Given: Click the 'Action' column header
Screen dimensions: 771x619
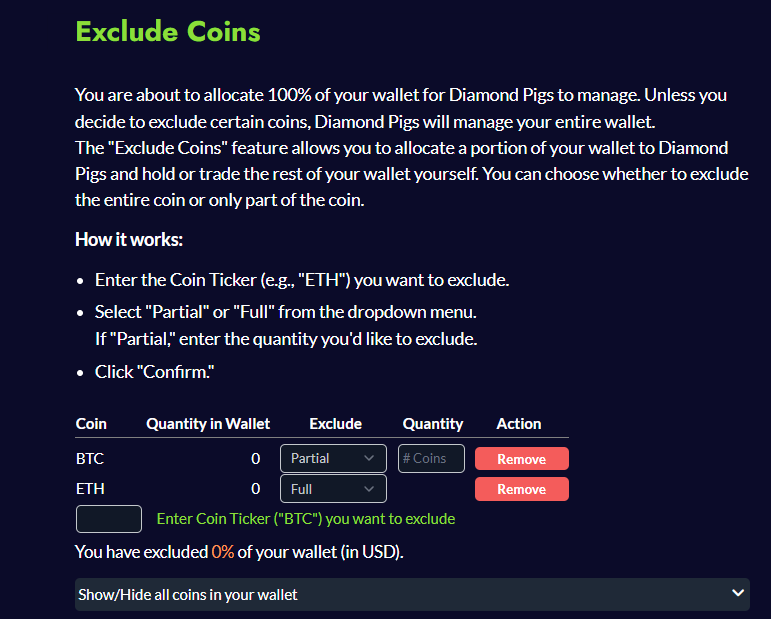Looking at the screenshot, I should coord(518,424).
